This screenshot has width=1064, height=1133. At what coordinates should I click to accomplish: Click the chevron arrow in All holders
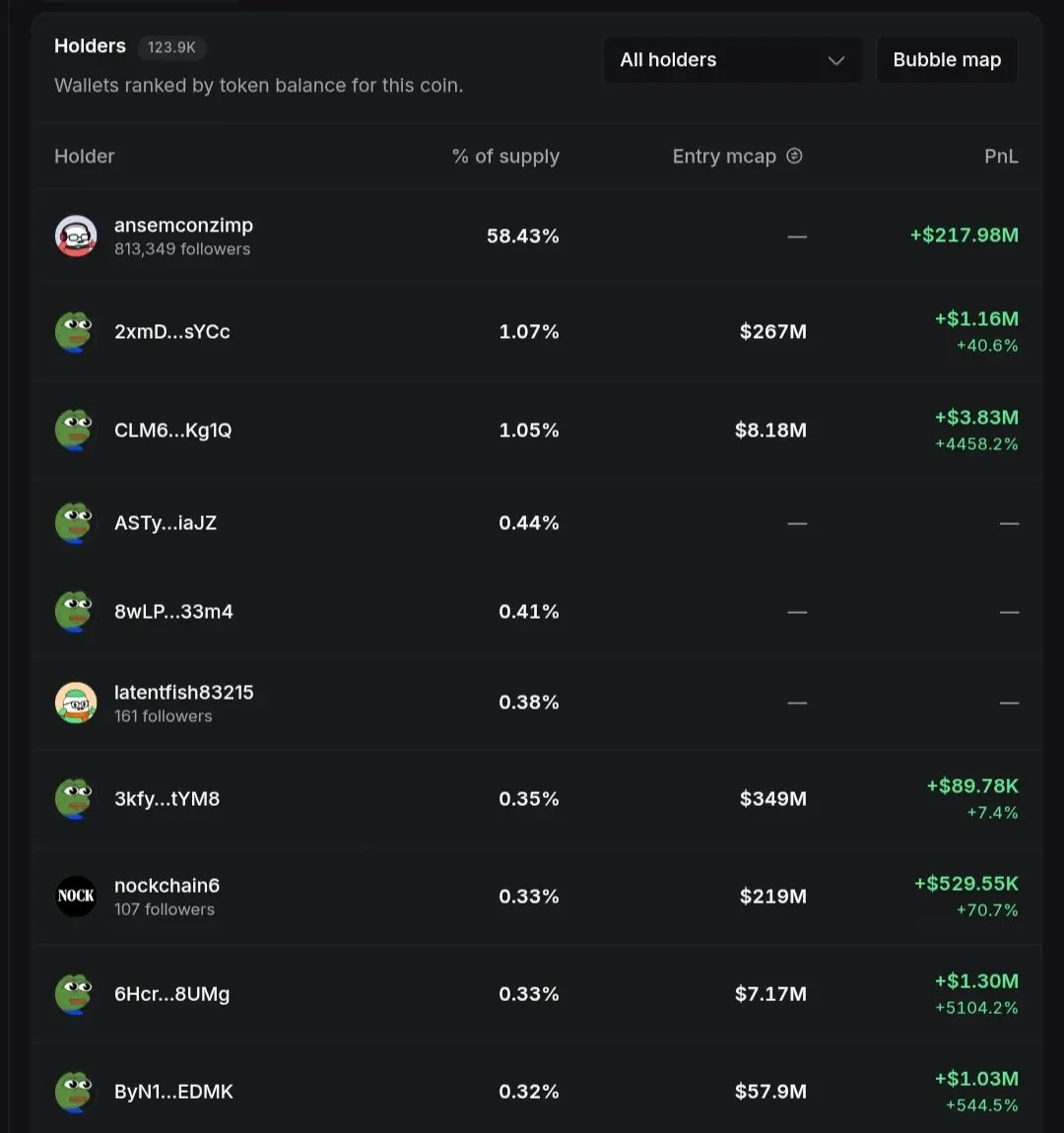836,60
